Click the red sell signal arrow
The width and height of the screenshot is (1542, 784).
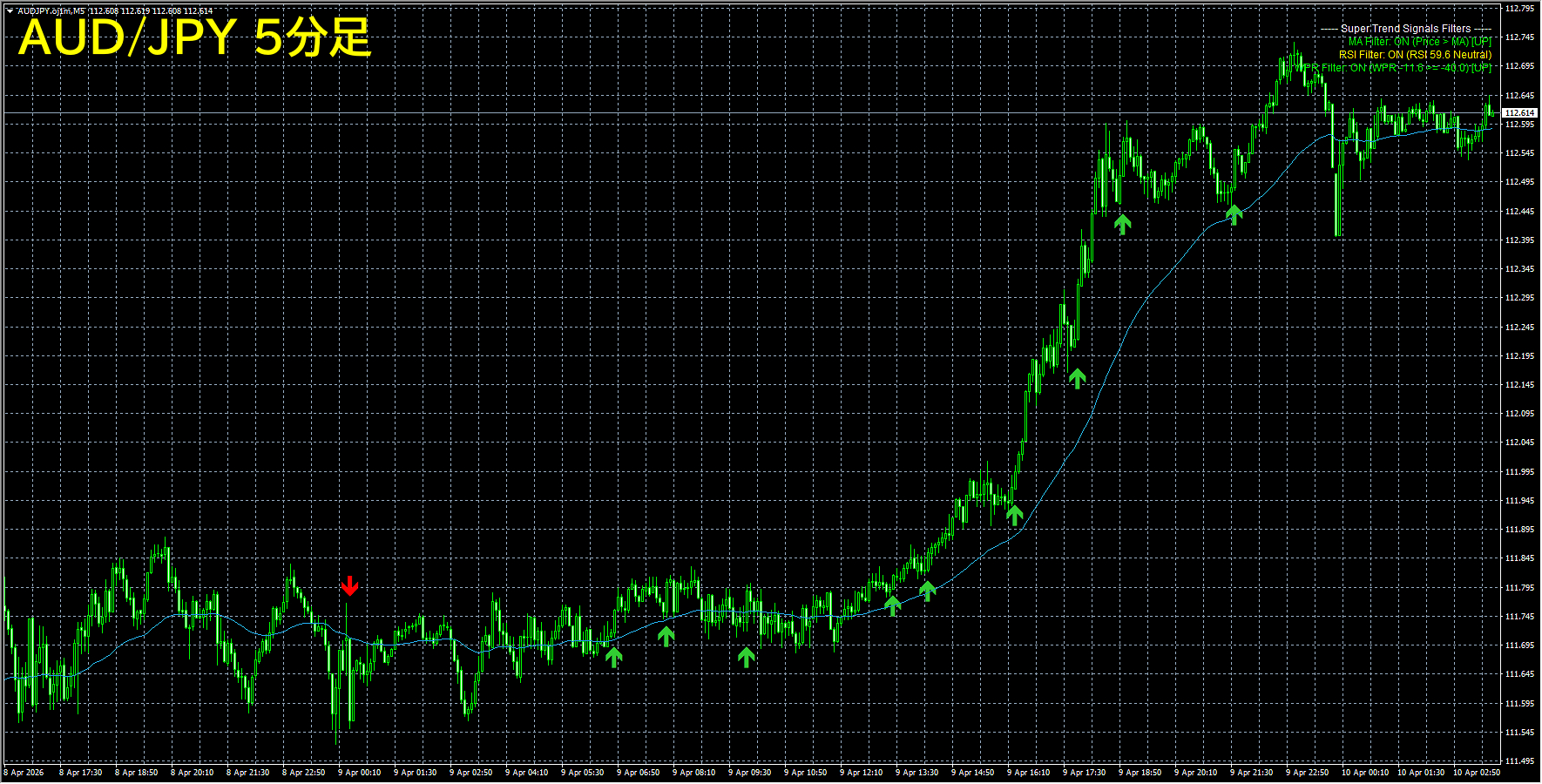point(349,585)
